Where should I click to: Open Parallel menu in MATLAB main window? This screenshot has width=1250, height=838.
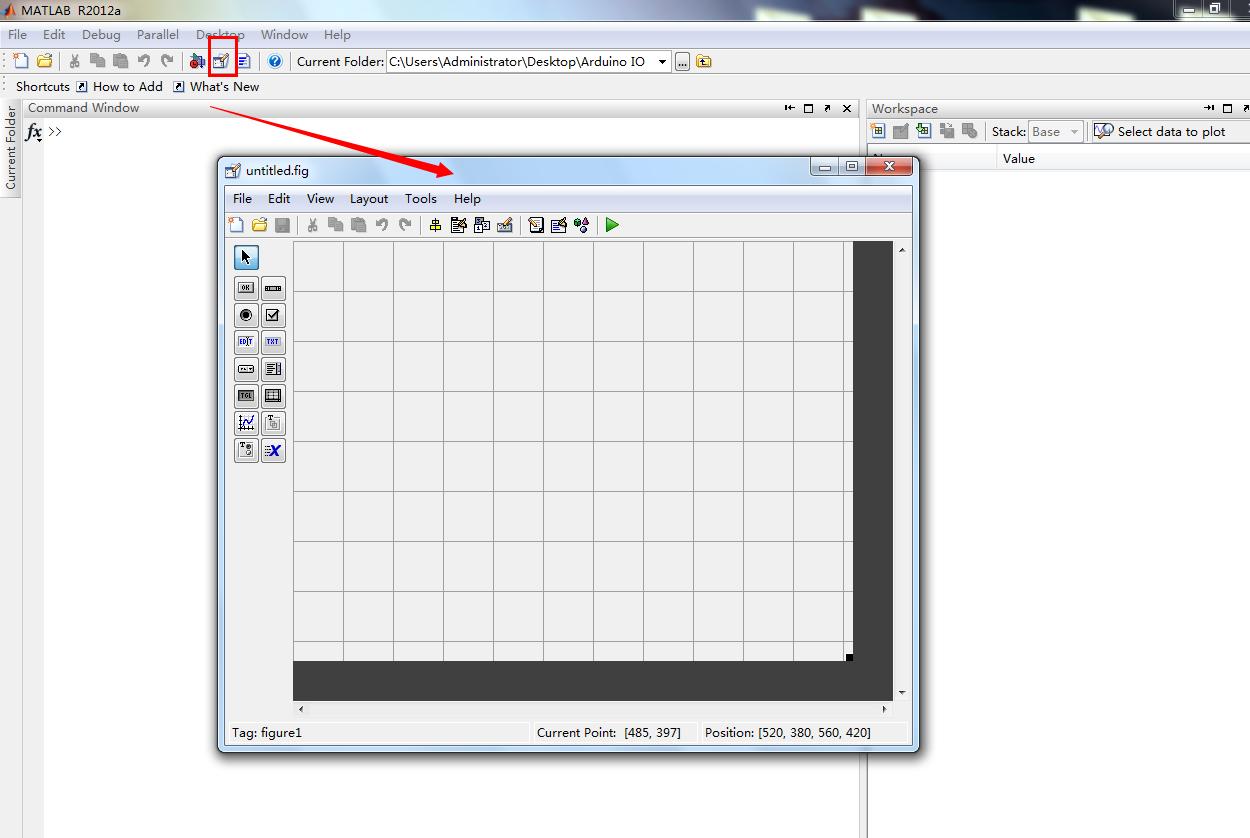pyautogui.click(x=158, y=34)
